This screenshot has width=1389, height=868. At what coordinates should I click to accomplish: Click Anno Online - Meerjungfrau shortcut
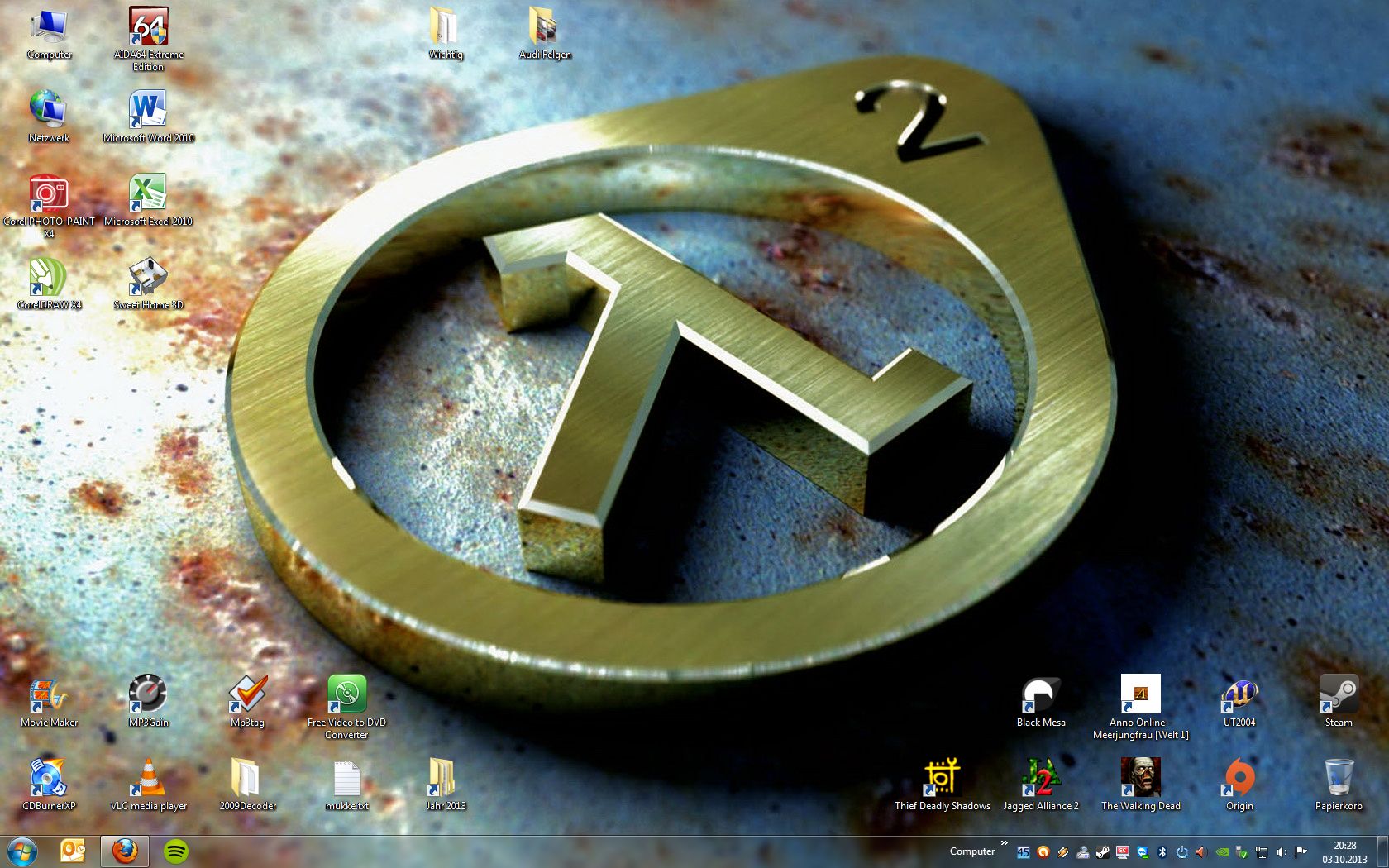click(1141, 708)
